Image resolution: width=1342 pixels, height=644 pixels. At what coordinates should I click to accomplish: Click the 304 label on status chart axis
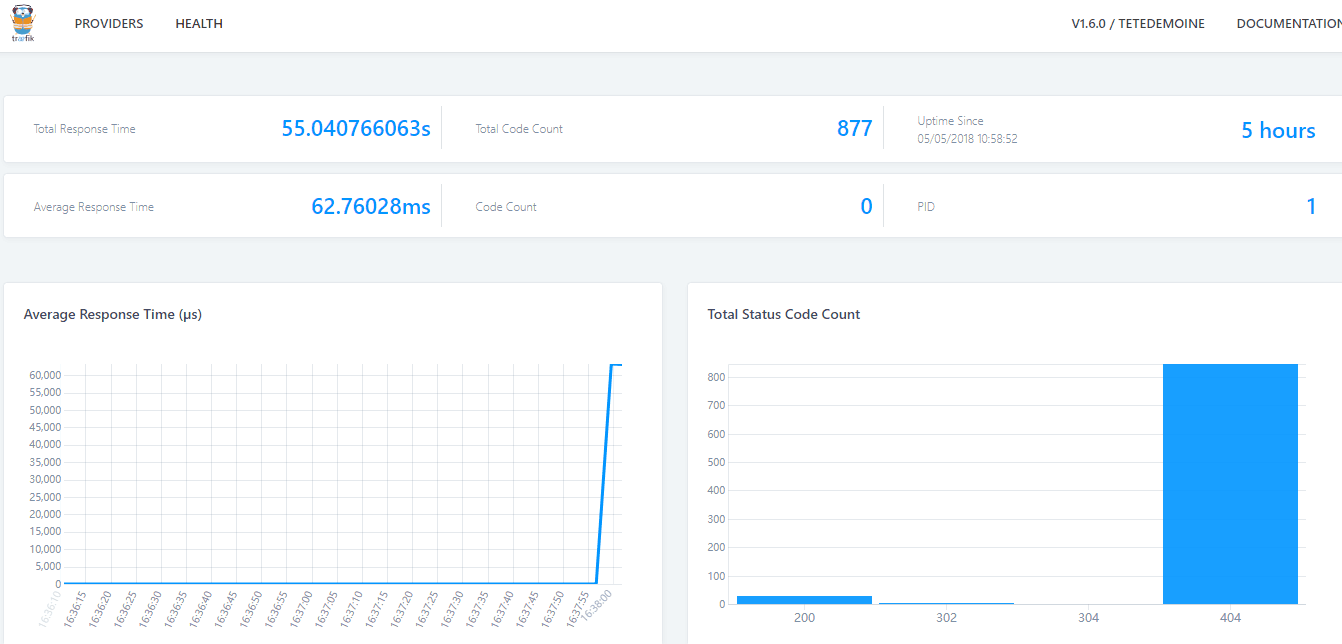point(1088,618)
